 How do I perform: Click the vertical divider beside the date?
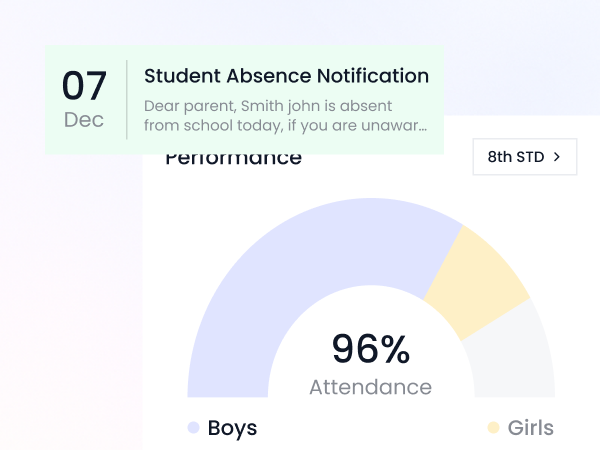[127, 100]
